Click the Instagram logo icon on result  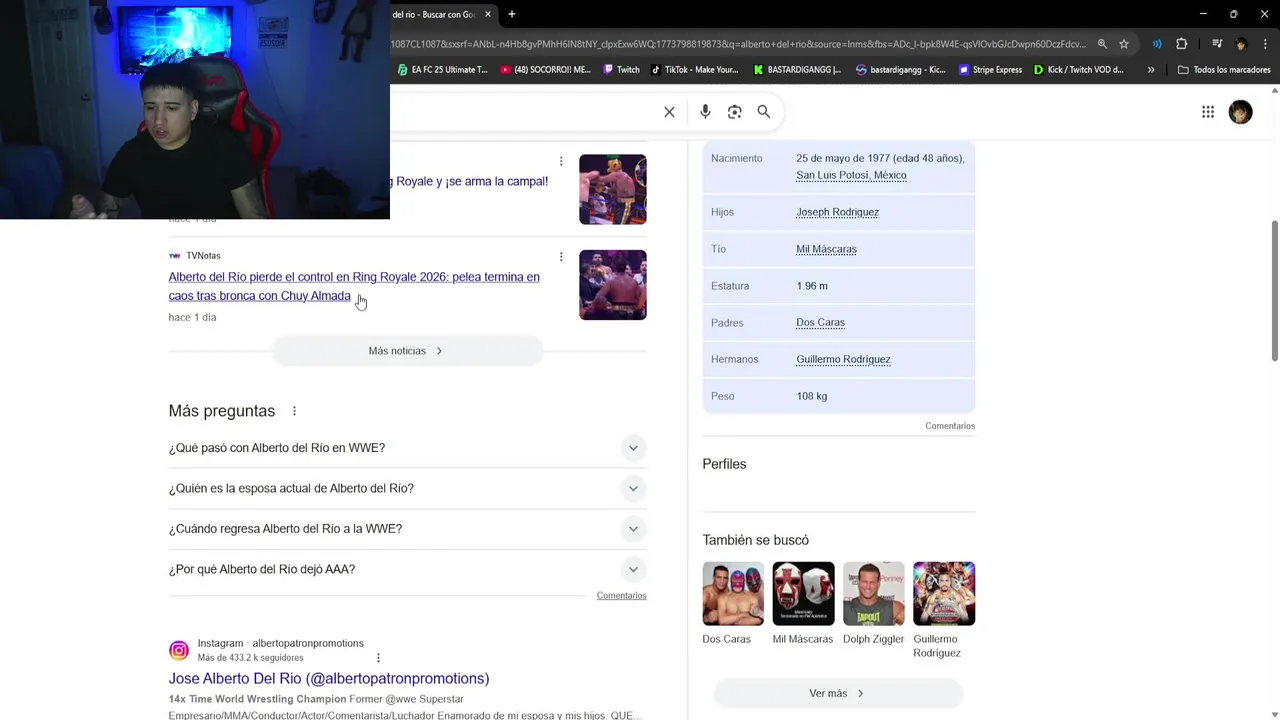tap(179, 650)
